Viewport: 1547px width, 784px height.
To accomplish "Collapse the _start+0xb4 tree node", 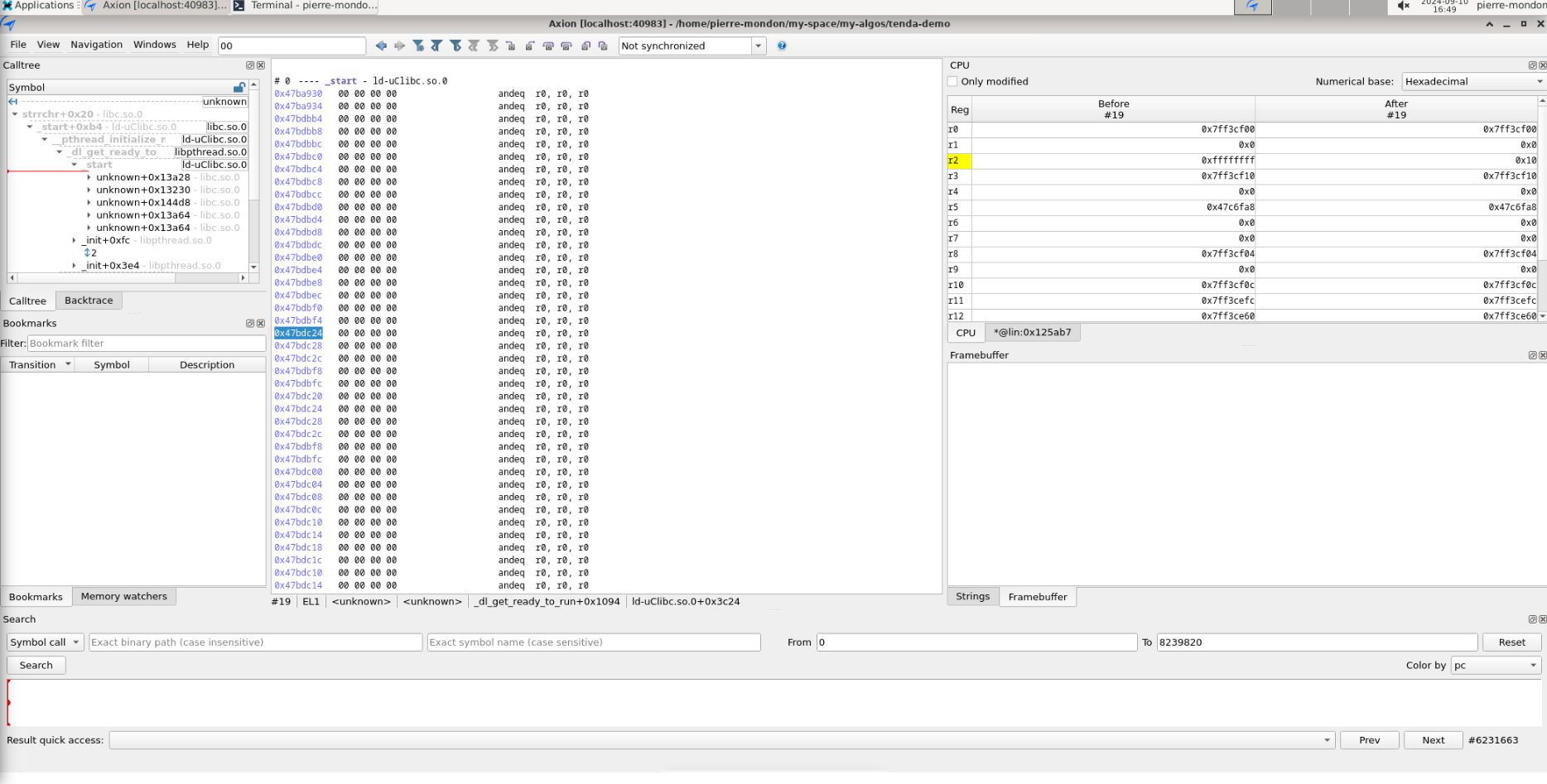I will coord(30,127).
